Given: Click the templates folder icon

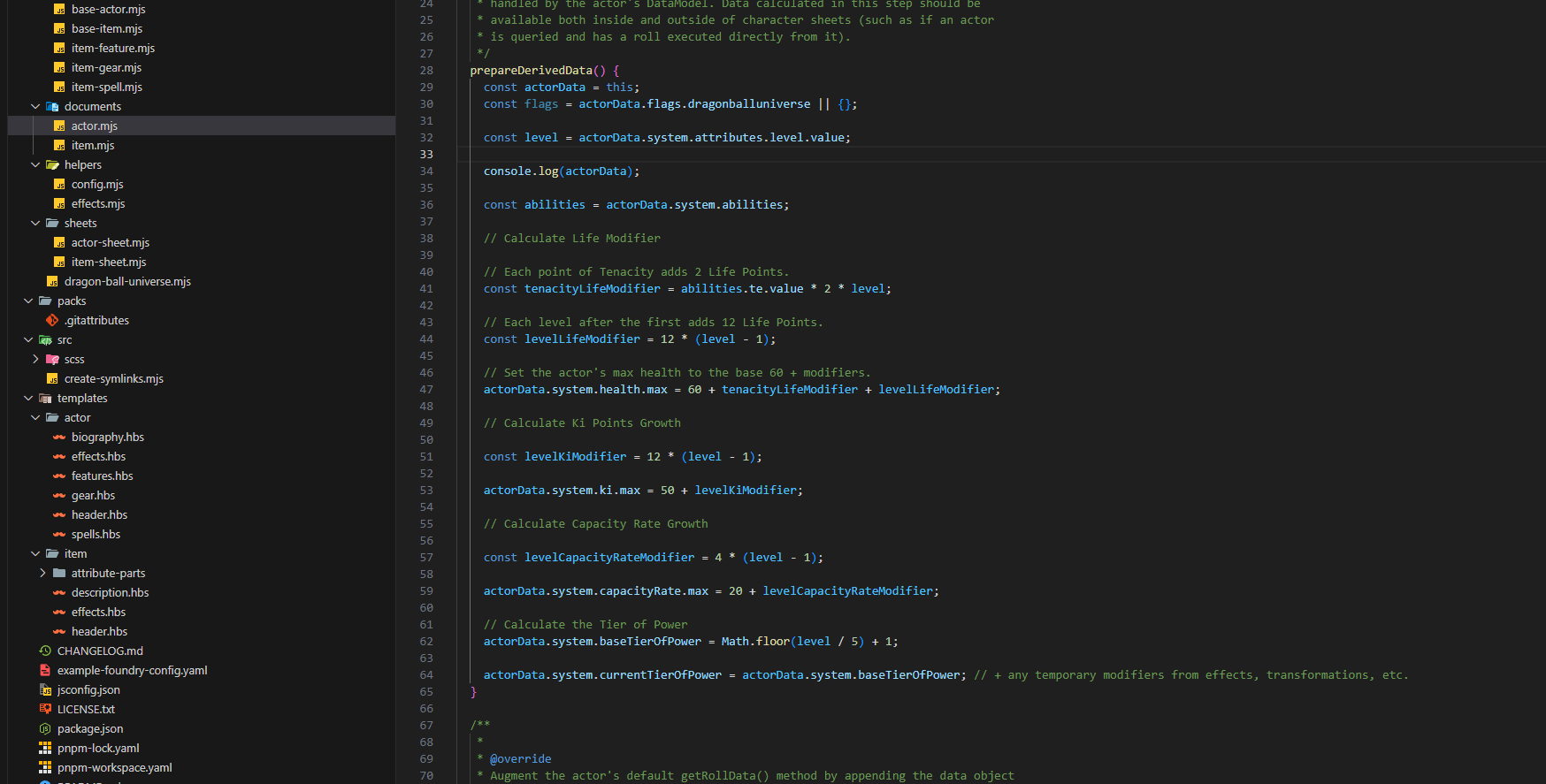Looking at the screenshot, I should pos(45,398).
